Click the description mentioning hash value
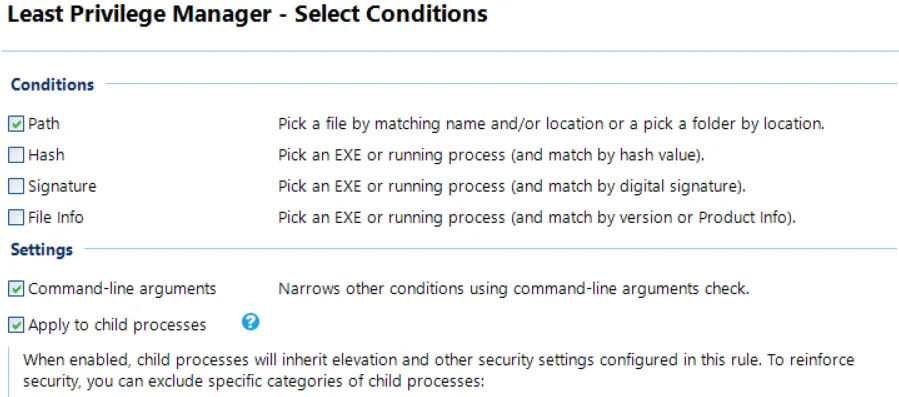 [491, 155]
